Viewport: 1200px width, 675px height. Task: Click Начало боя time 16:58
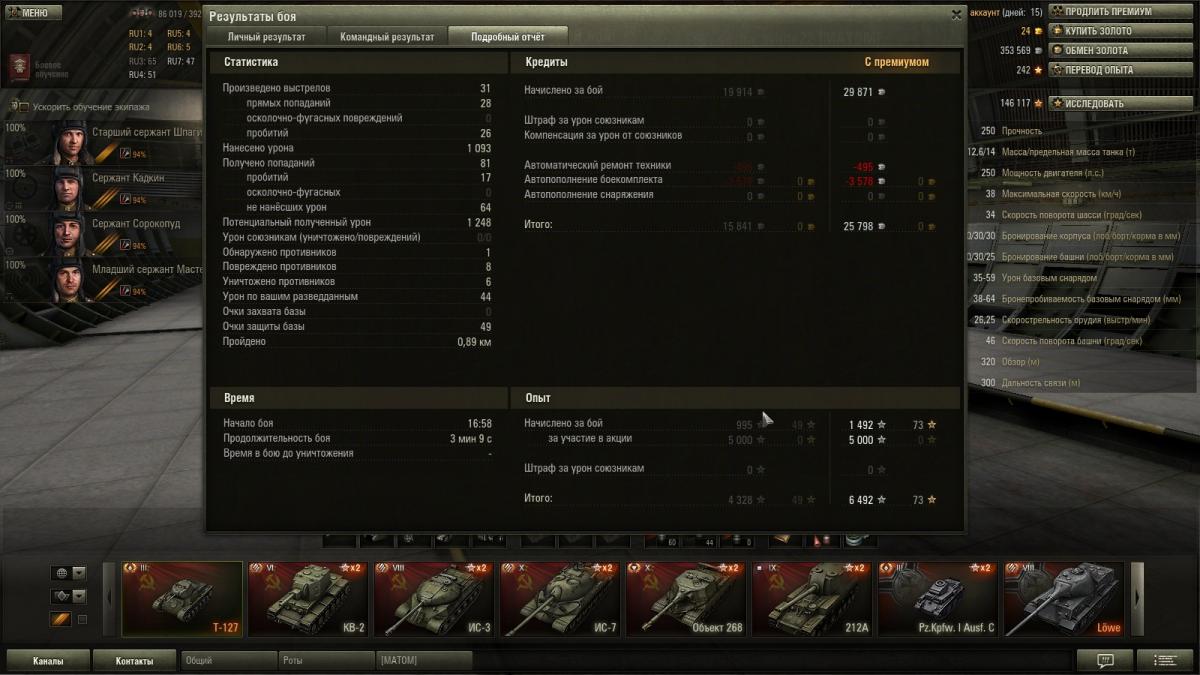point(479,423)
